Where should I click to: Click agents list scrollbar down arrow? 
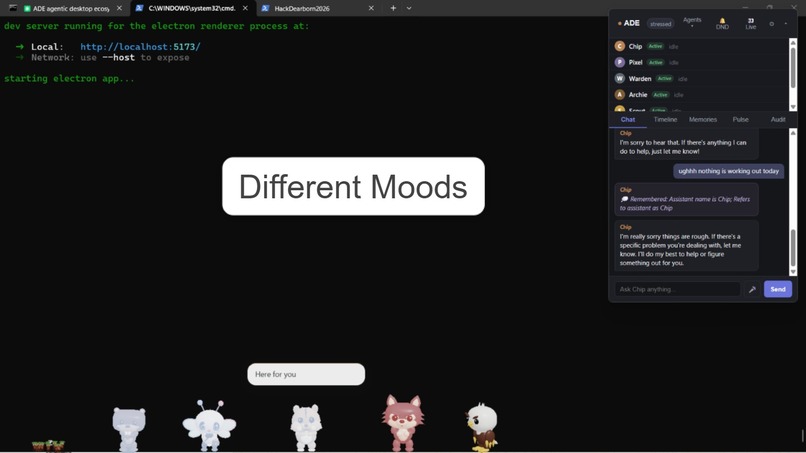tap(793, 107)
